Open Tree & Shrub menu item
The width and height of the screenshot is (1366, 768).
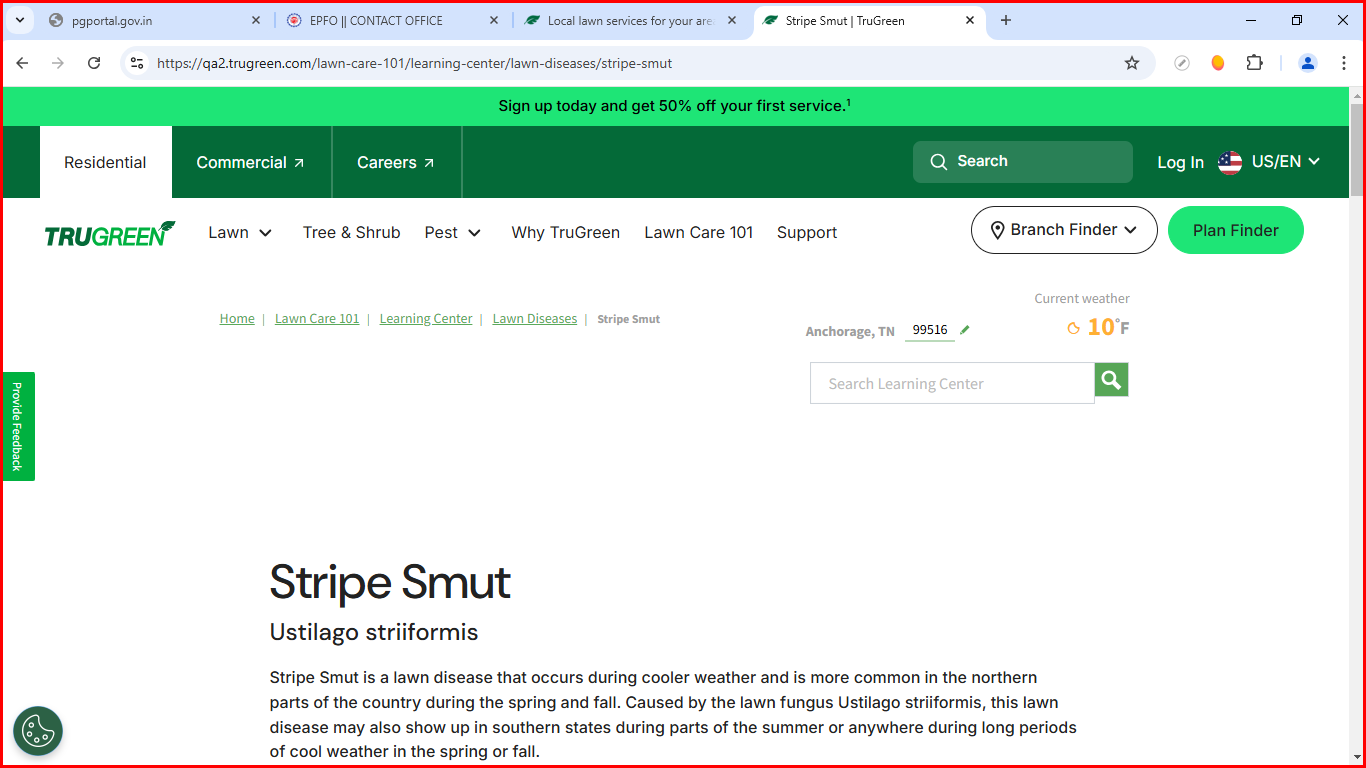coord(351,232)
